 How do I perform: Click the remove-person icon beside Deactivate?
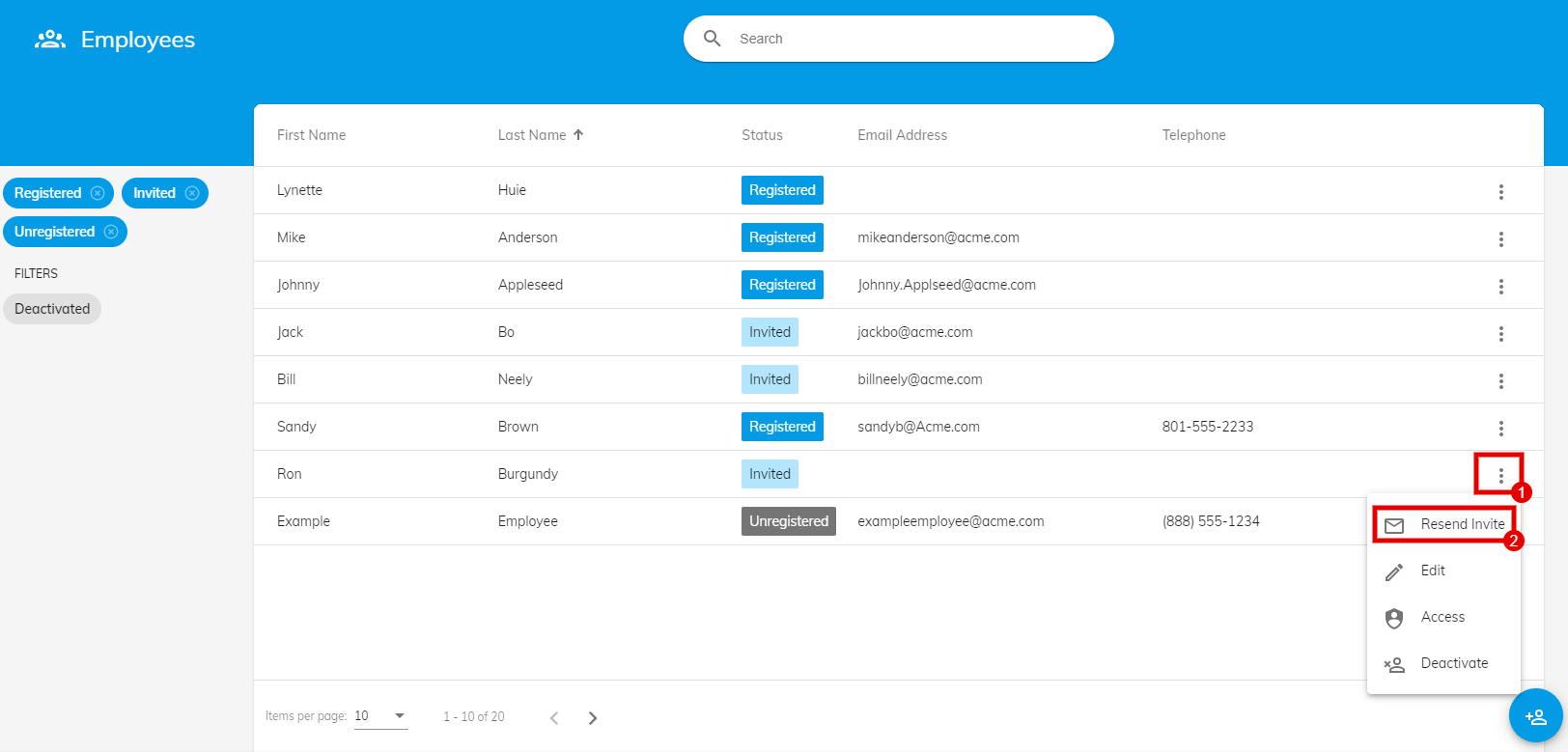(1394, 664)
